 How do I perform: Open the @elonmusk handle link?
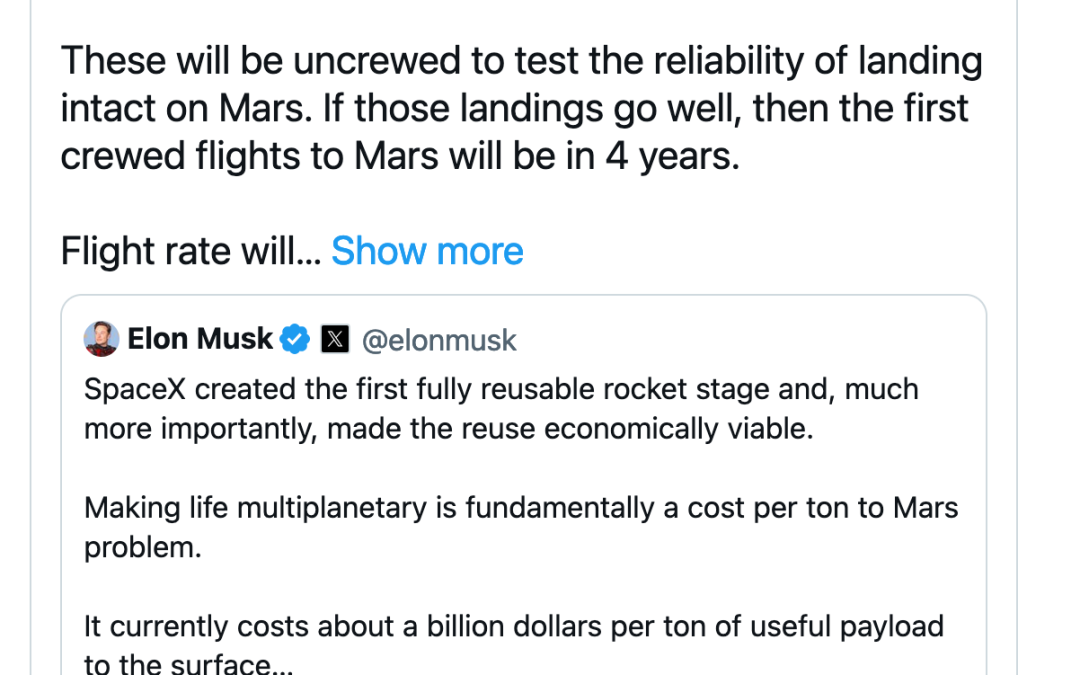(439, 340)
